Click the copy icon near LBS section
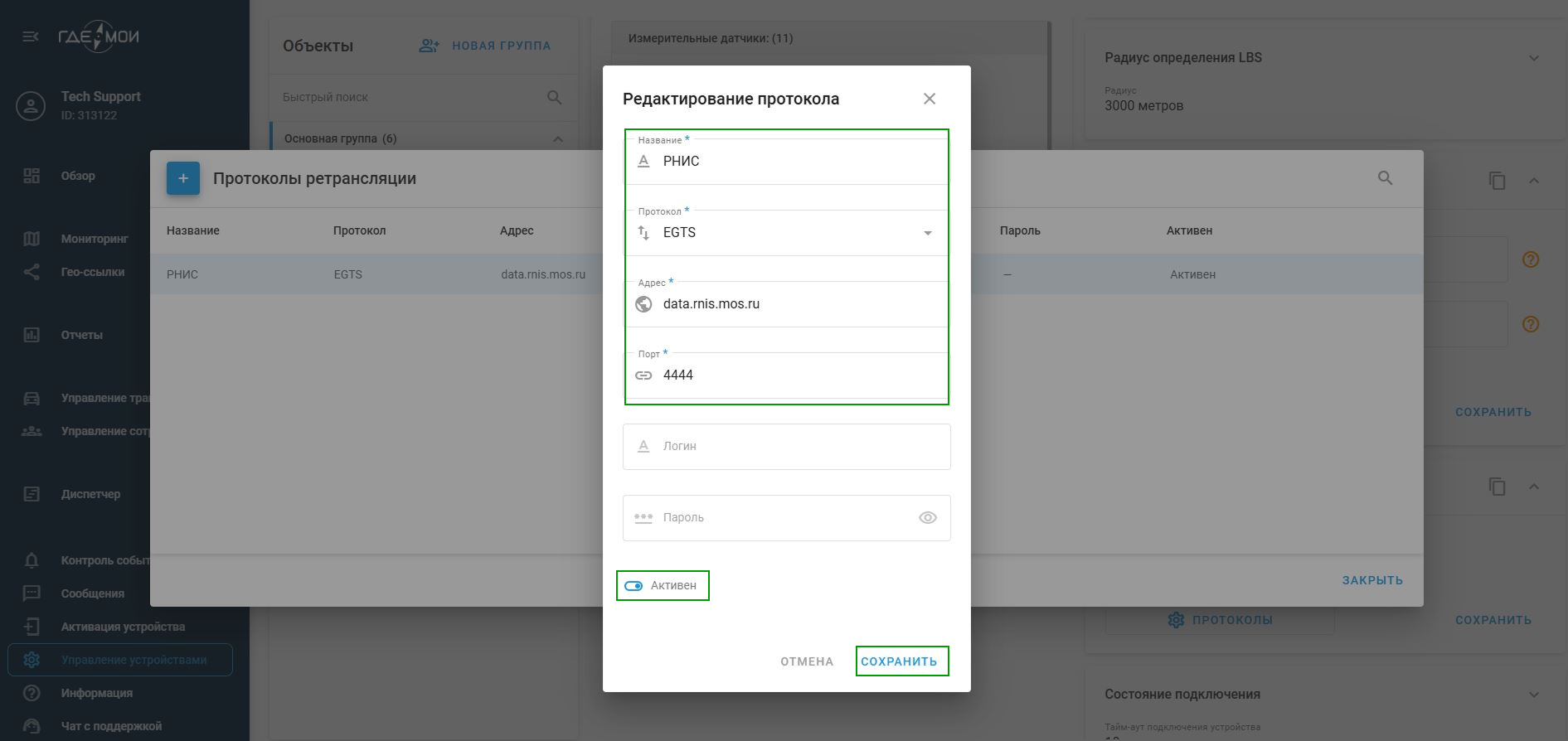 coord(1497,181)
